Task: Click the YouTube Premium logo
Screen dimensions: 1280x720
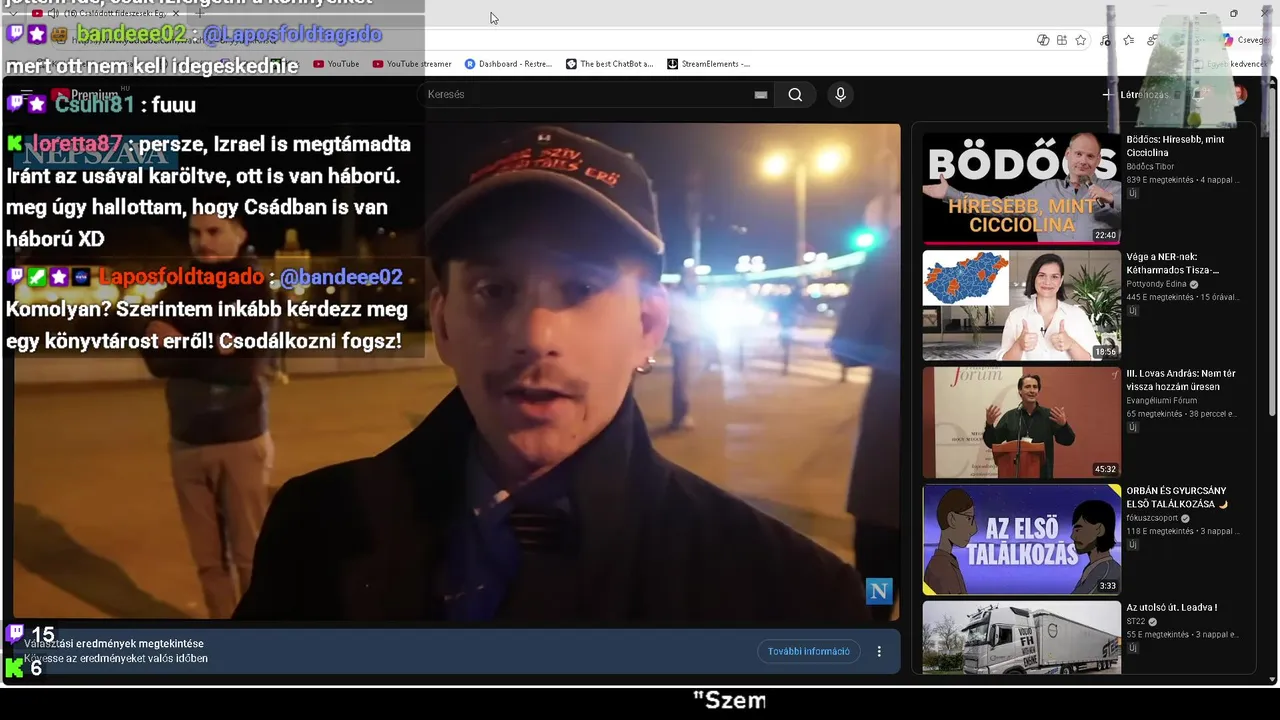Action: [85, 95]
